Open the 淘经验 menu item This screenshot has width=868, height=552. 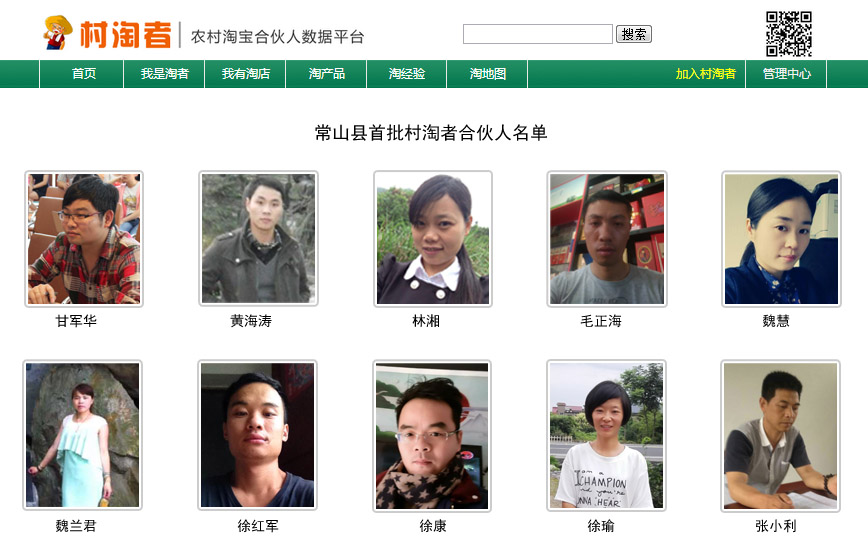tap(406, 74)
